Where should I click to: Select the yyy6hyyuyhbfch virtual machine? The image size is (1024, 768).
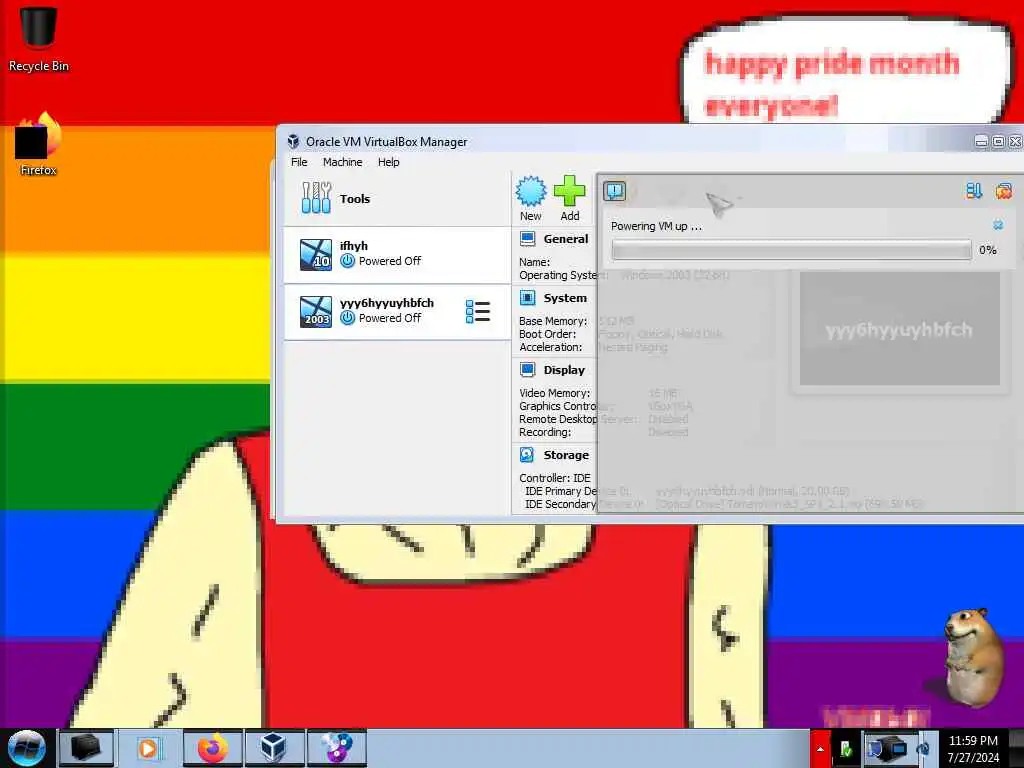396,312
